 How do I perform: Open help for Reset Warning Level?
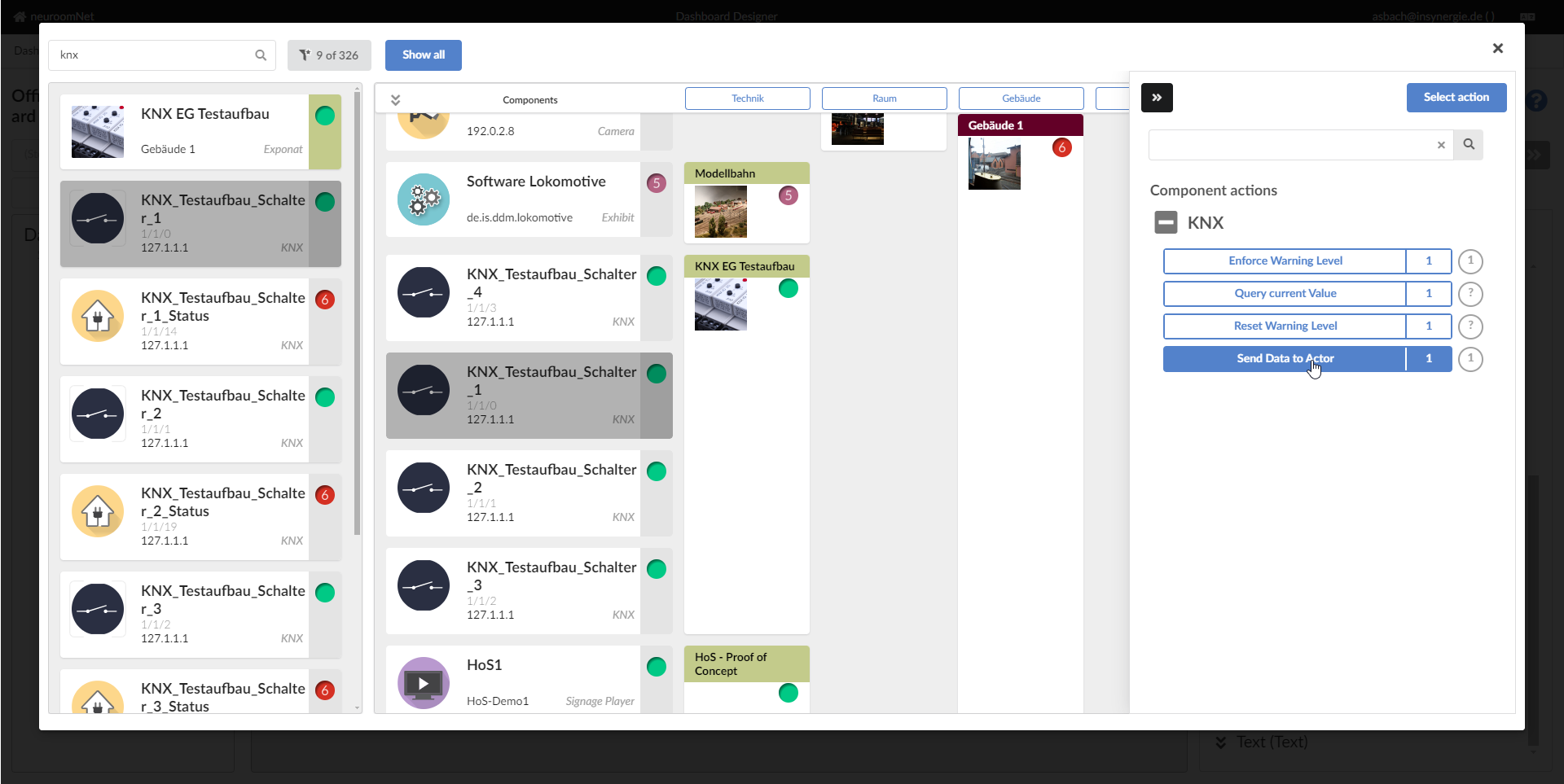(1470, 326)
